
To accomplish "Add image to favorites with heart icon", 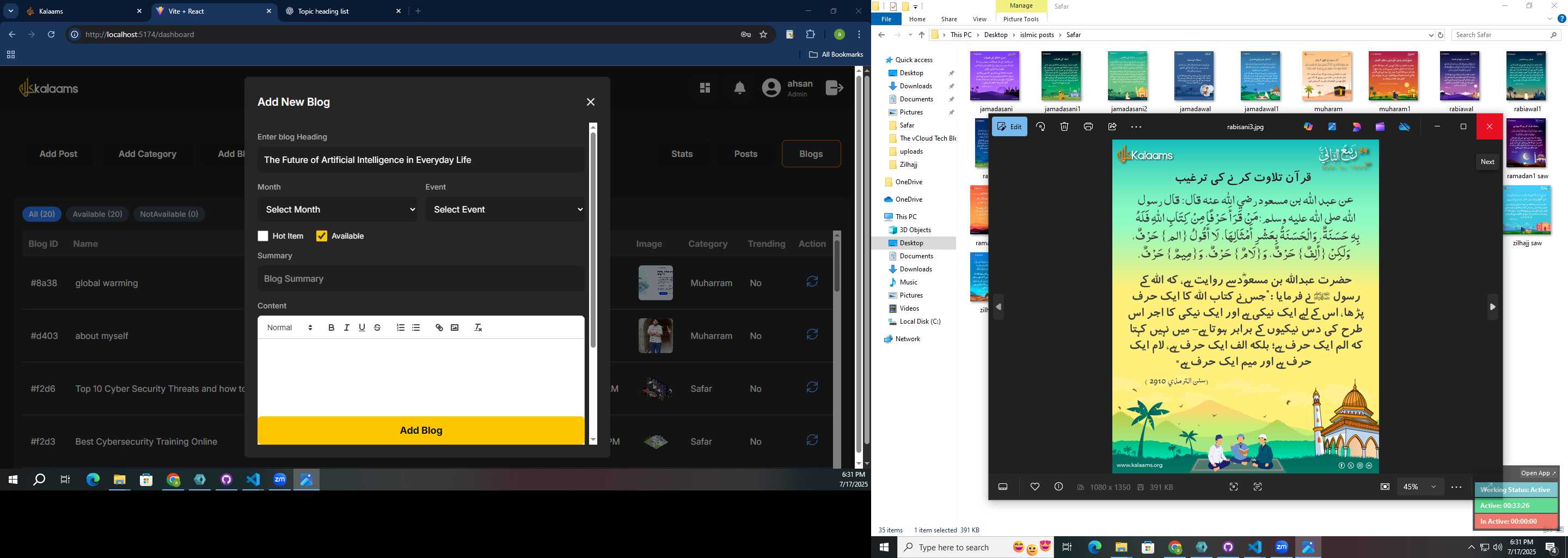I will tap(1035, 487).
